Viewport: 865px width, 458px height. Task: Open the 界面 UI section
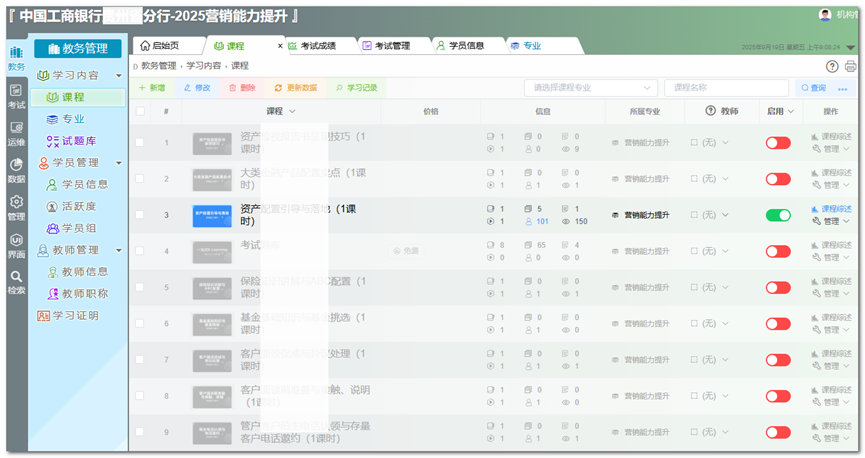coord(16,246)
